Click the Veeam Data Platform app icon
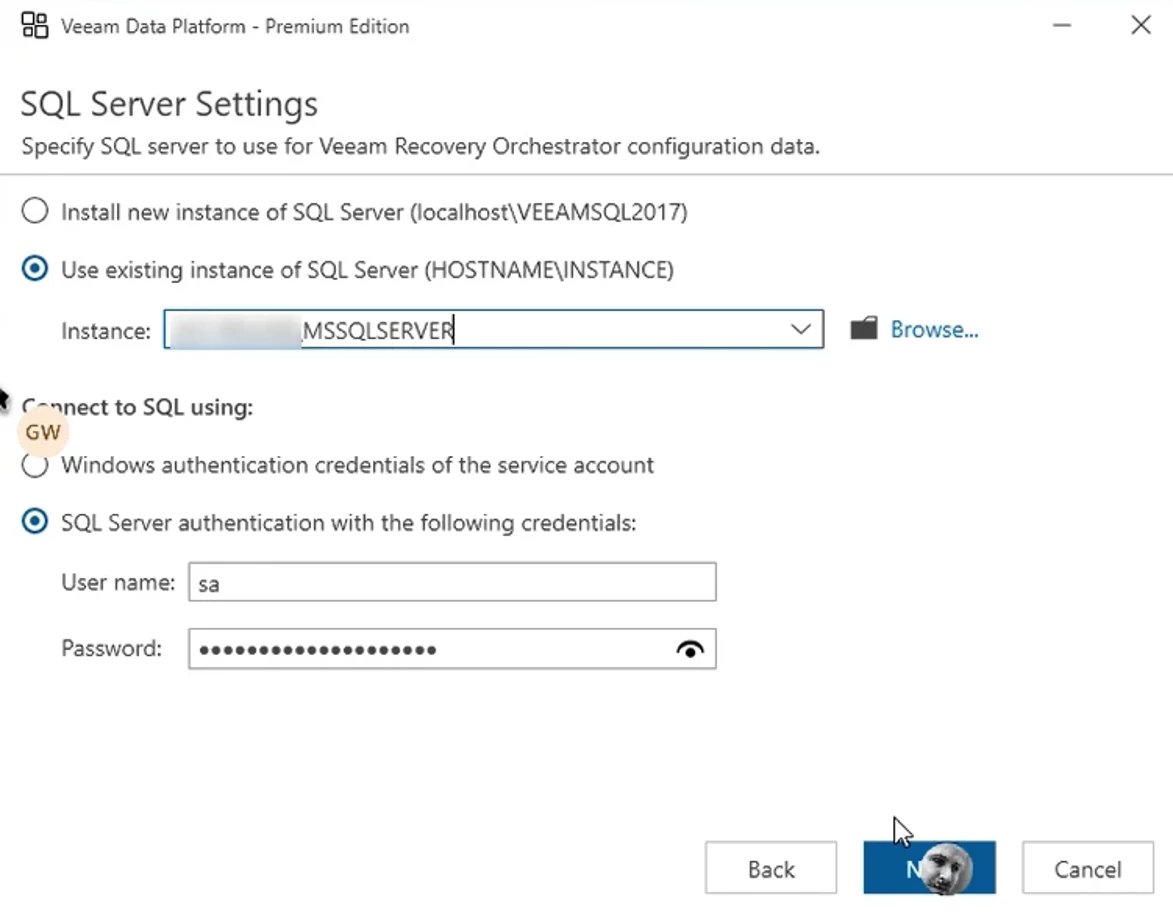Viewport: 1173px width, 914px height. coord(34,25)
